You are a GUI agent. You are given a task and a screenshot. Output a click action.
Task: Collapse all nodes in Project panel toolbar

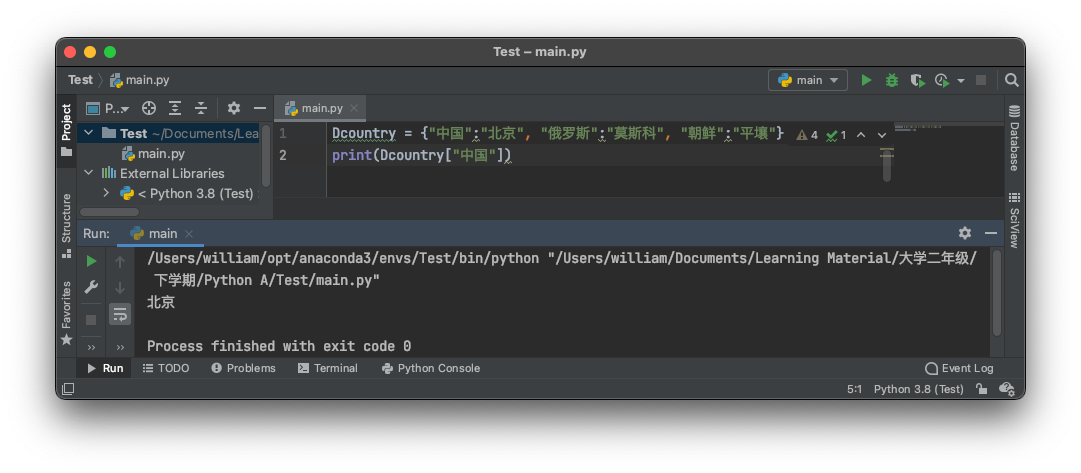(201, 108)
